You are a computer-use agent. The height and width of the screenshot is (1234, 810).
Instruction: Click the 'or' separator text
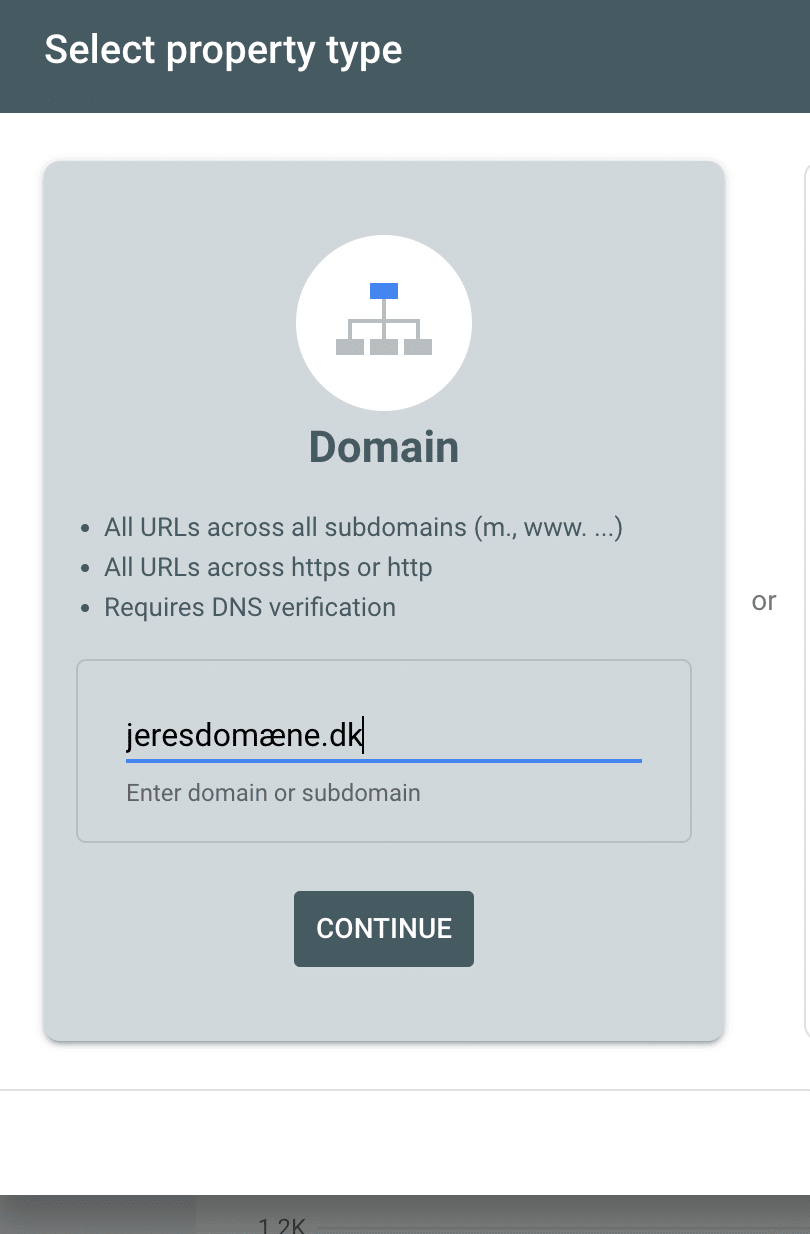764,601
